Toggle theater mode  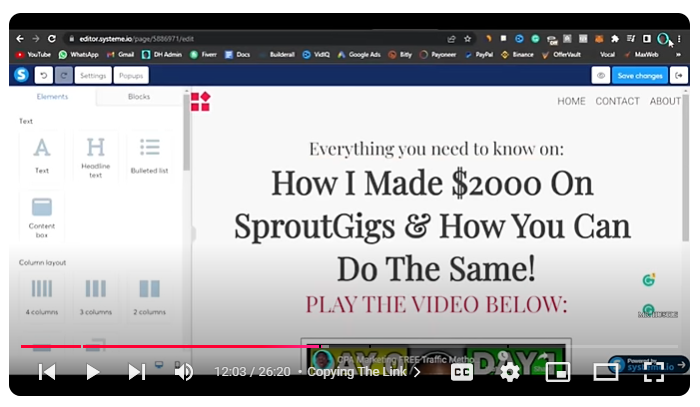tap(606, 372)
